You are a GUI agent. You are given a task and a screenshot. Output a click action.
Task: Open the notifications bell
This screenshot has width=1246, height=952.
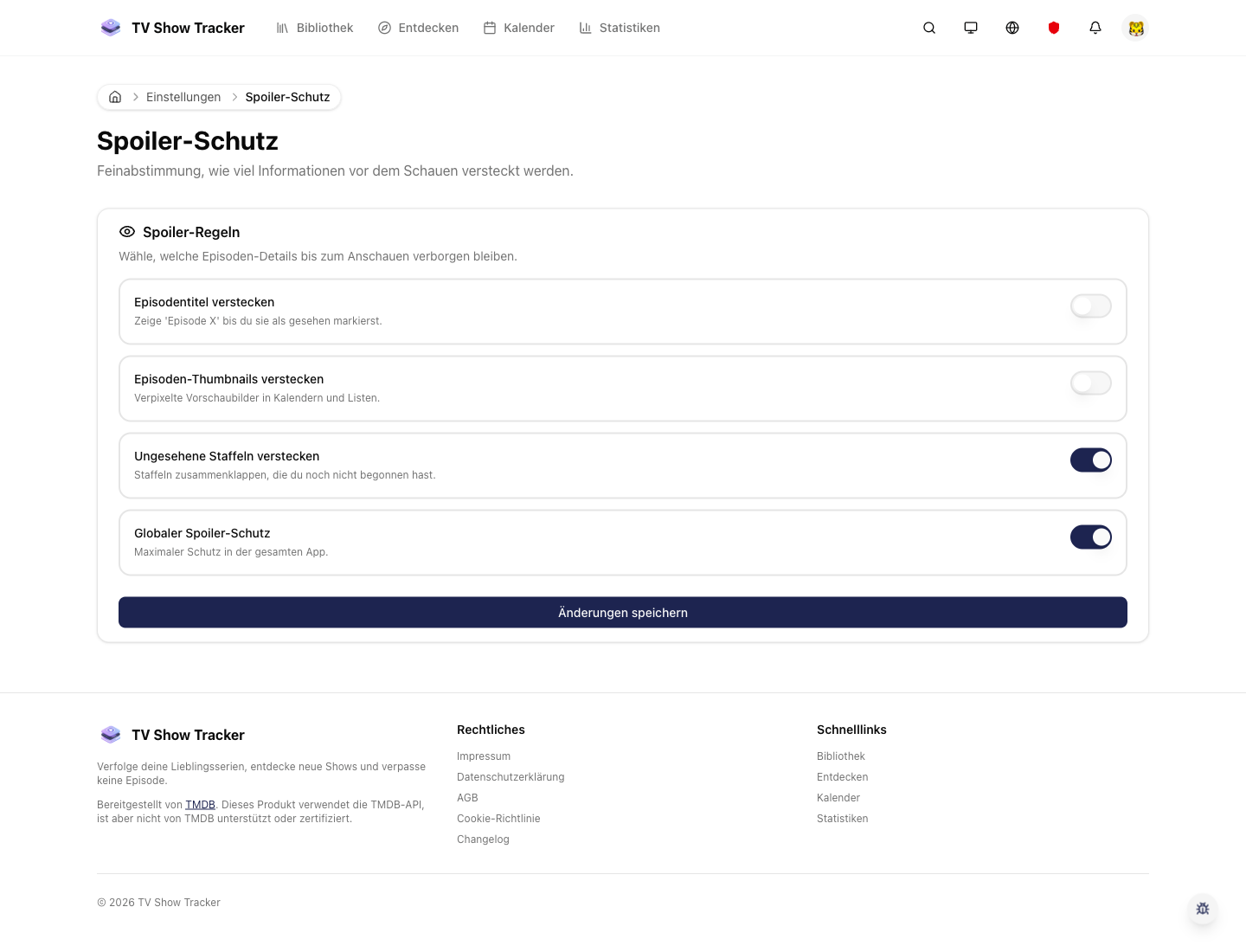pyautogui.click(x=1095, y=28)
